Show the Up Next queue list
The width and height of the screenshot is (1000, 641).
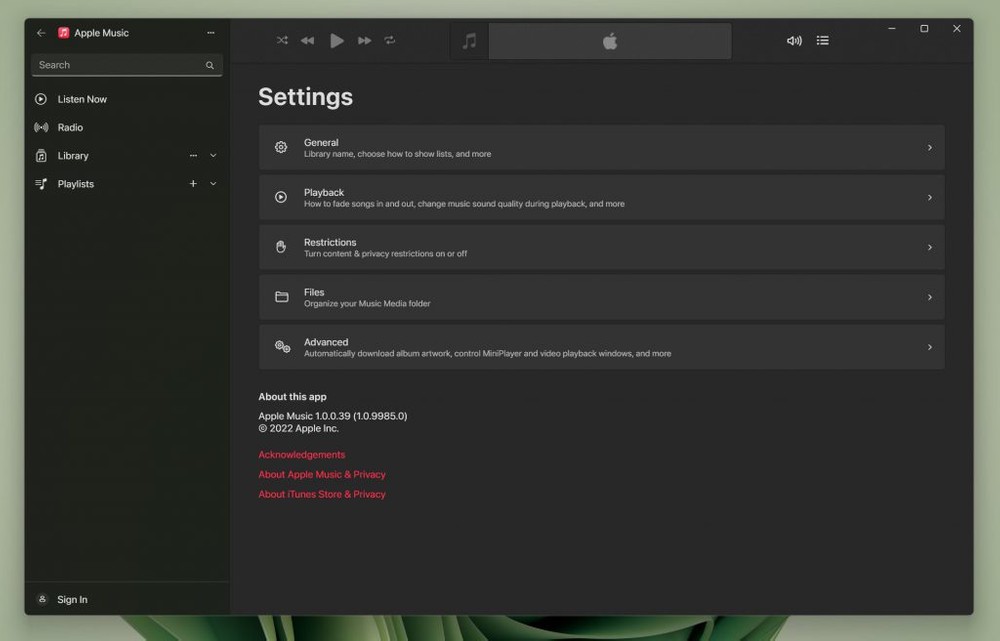(823, 41)
